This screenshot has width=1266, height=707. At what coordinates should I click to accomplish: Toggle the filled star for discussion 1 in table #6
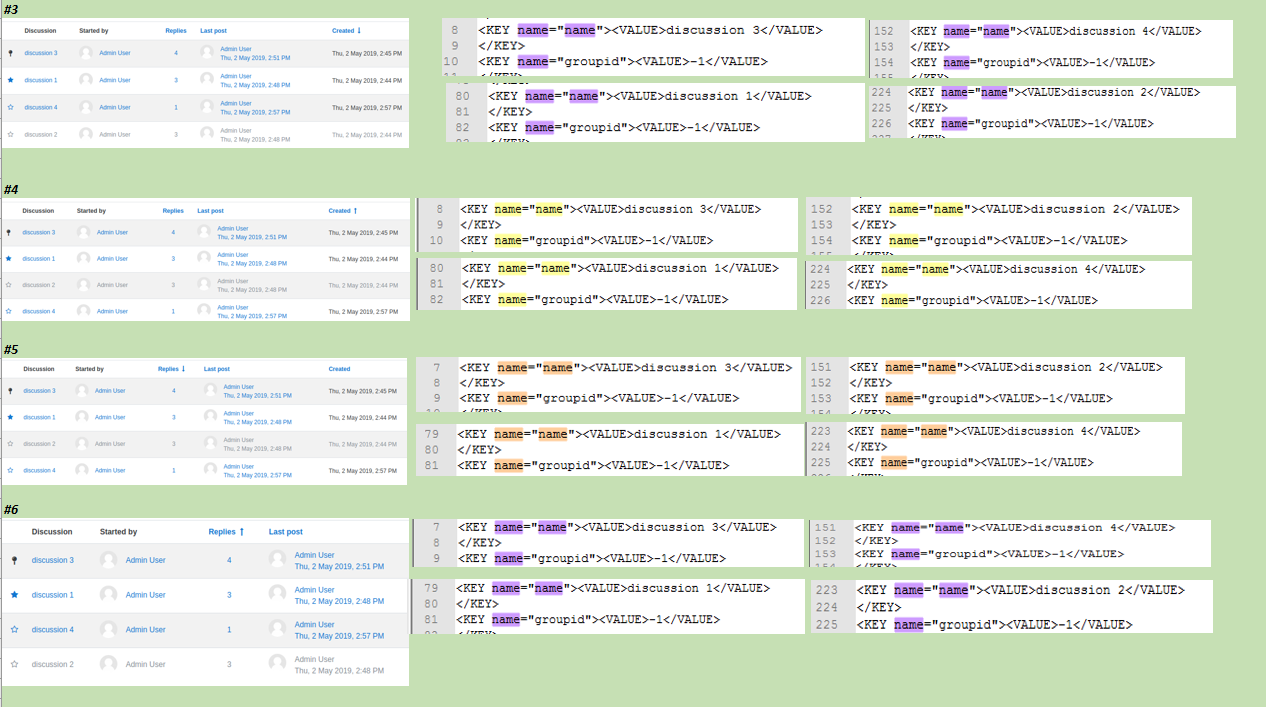coord(14,595)
